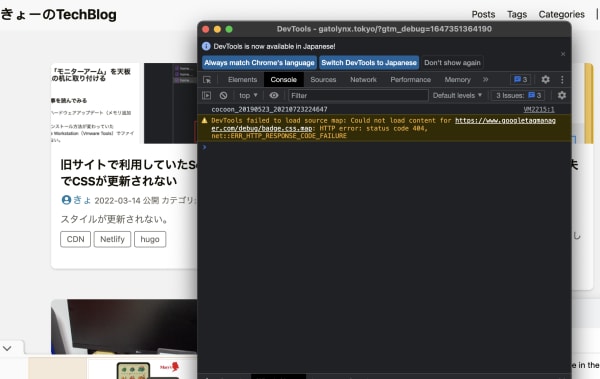Open the Default levels dropdown
Screen dimensions: 600x379
pos(457,95)
